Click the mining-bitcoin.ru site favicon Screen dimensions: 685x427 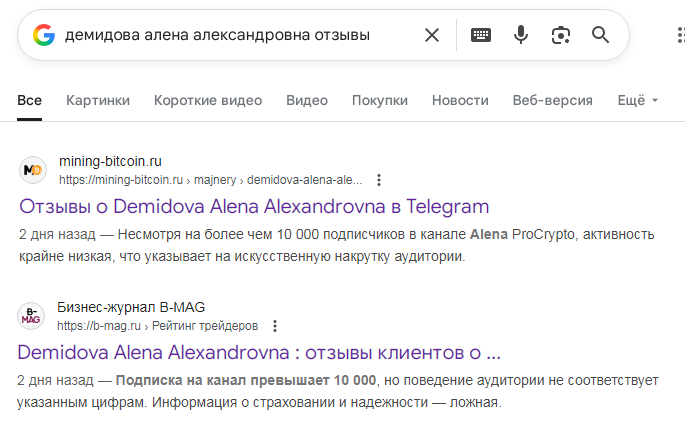[33, 170]
